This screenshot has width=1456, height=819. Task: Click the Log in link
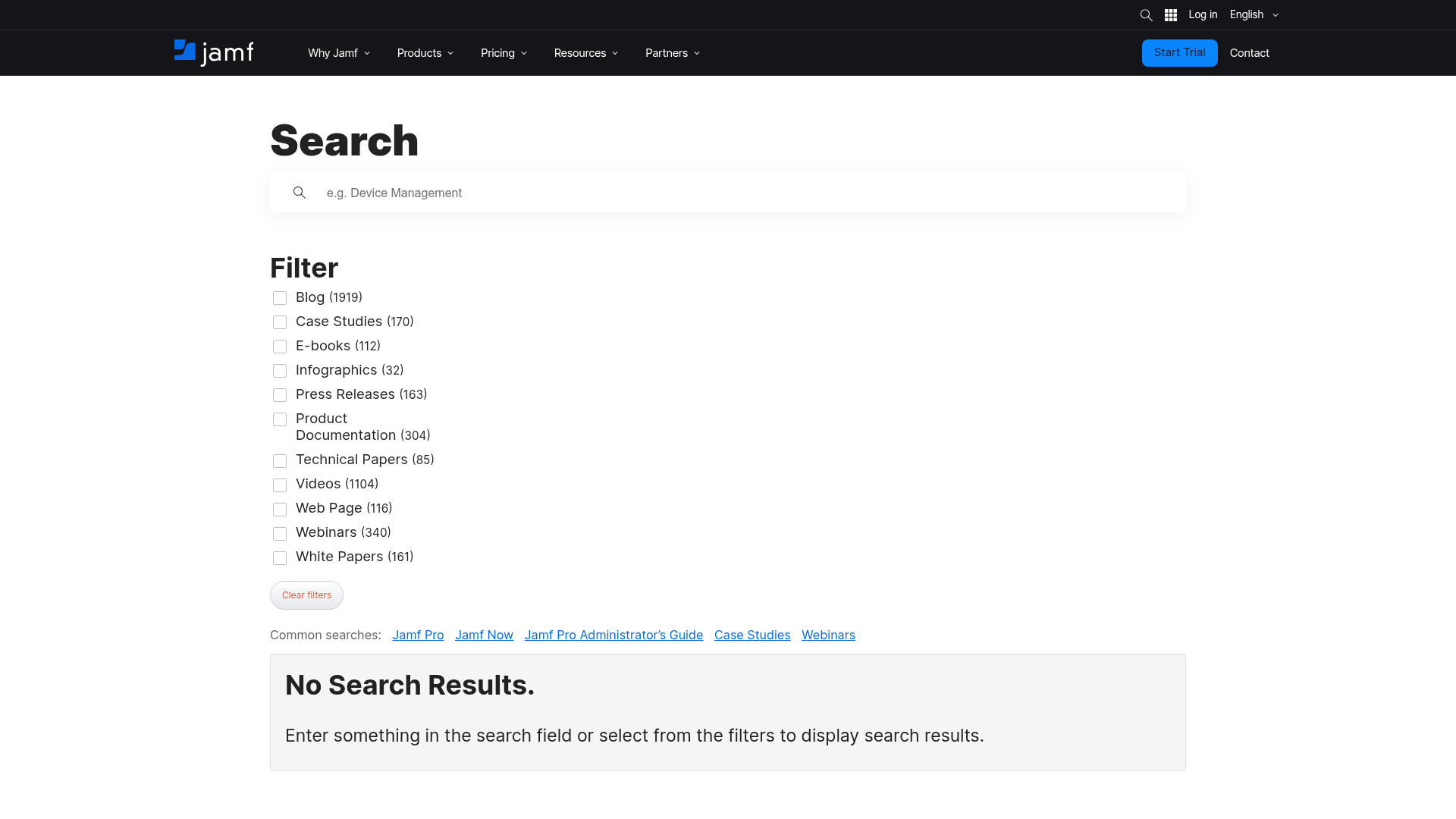1203,14
